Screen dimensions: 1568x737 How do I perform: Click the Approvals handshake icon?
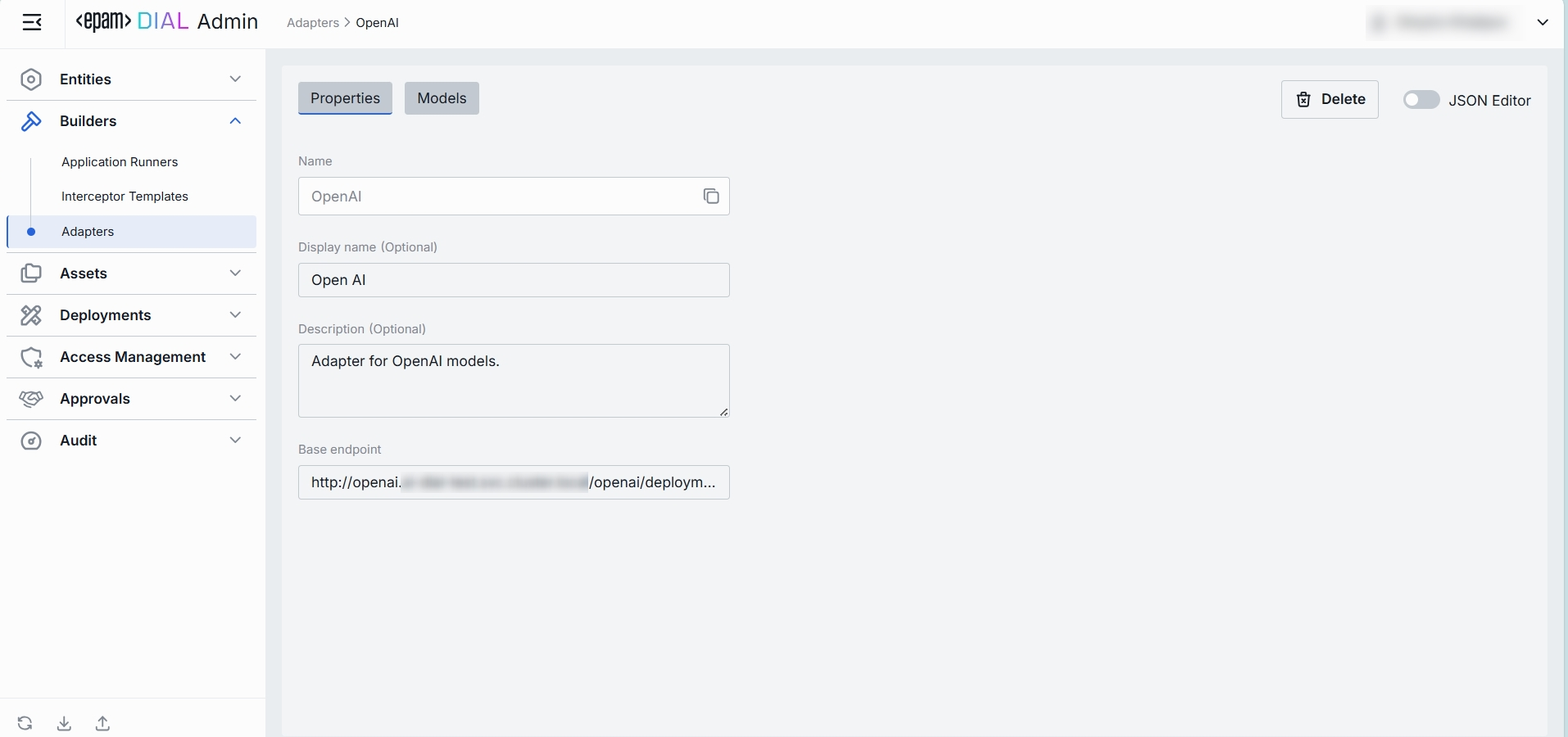click(x=31, y=399)
